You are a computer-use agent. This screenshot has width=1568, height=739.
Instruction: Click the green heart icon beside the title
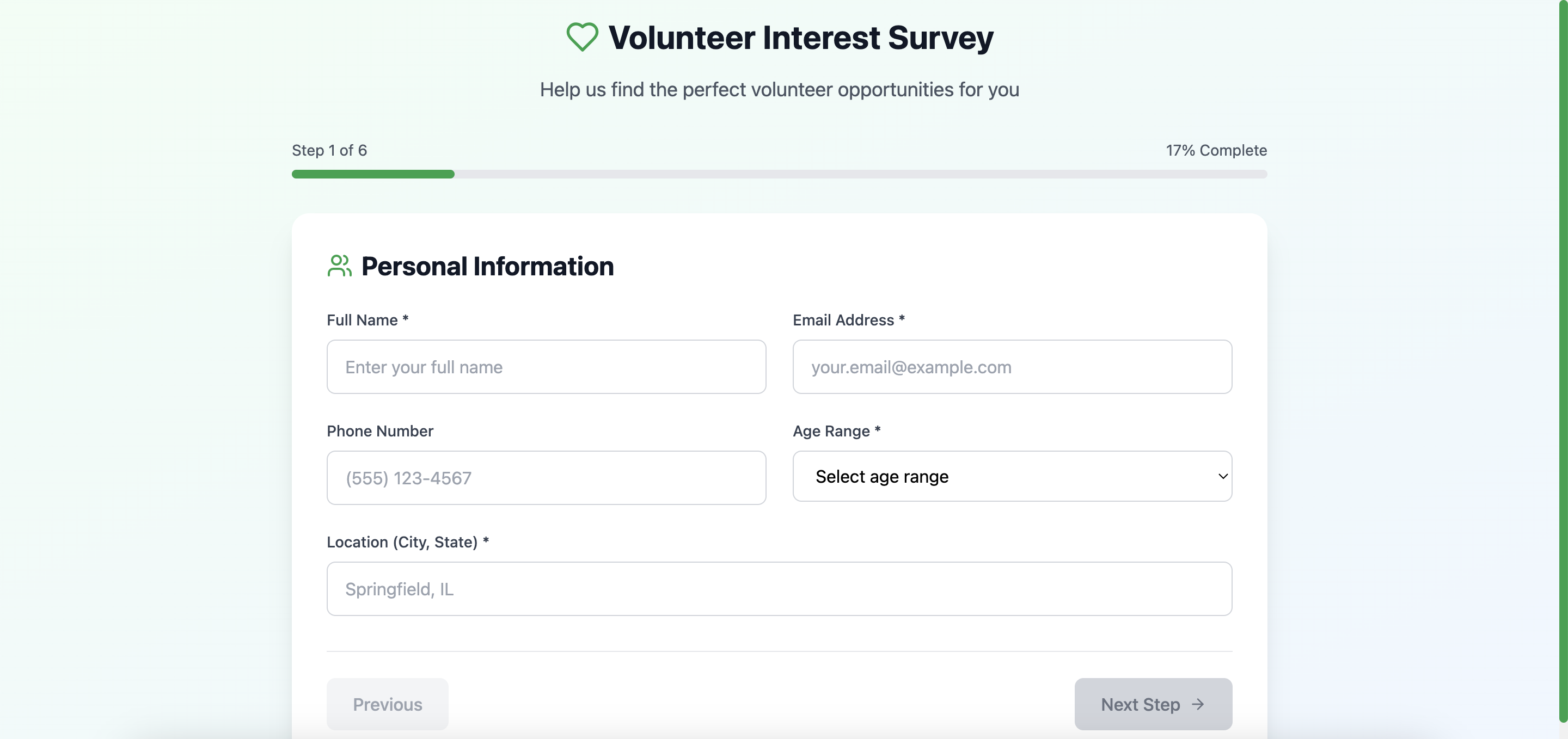click(x=582, y=37)
